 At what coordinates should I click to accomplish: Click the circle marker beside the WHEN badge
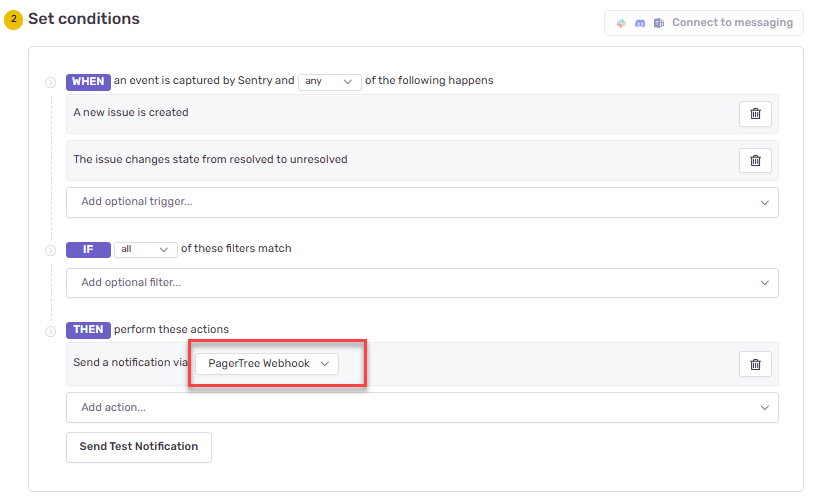pos(50,82)
